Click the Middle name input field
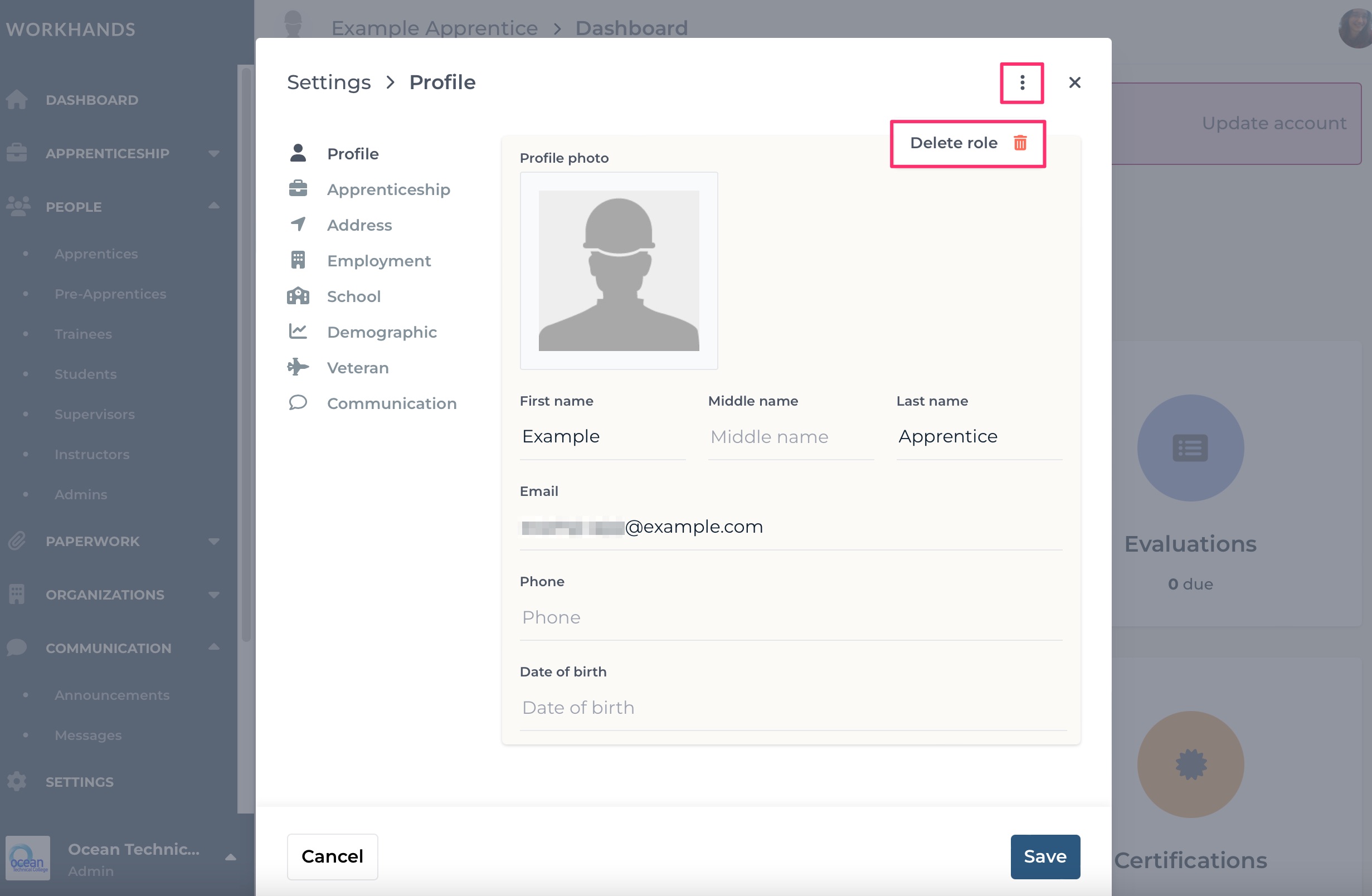Screen dimensions: 1372x896 pos(790,437)
